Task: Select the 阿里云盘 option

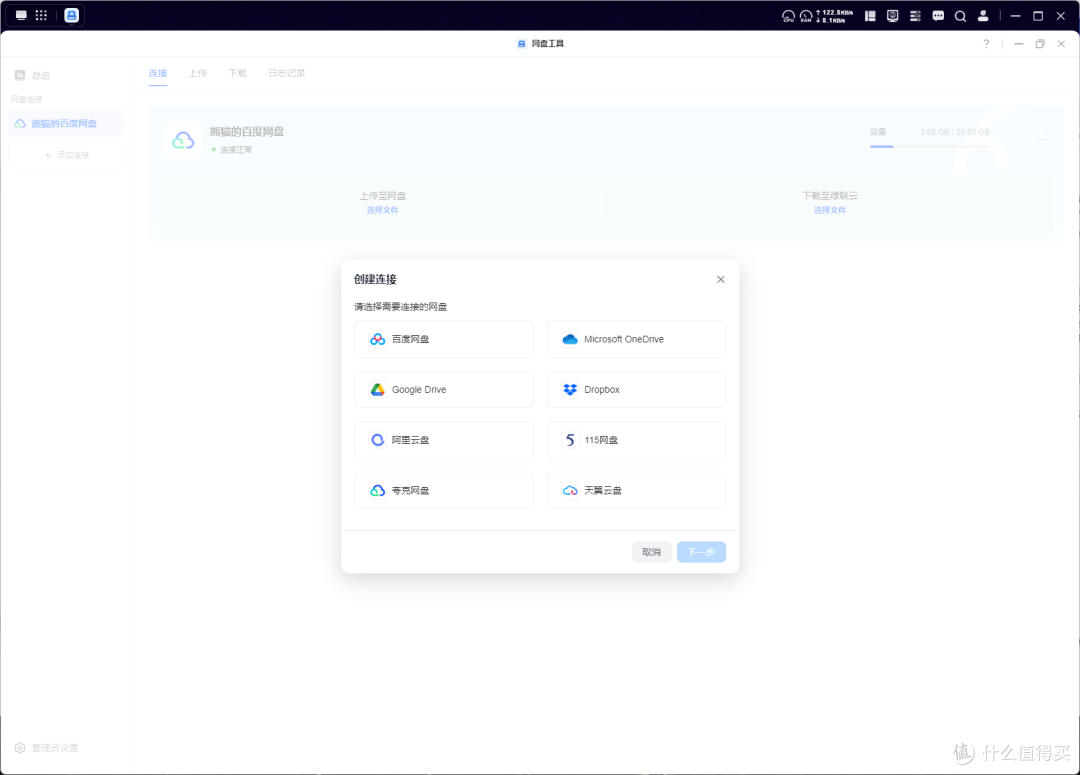Action: [x=444, y=440]
